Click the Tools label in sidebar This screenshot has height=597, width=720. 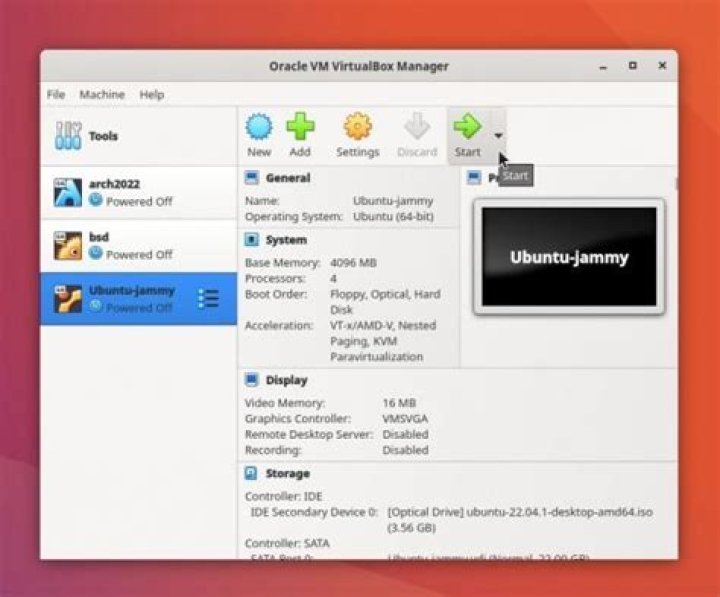(103, 136)
